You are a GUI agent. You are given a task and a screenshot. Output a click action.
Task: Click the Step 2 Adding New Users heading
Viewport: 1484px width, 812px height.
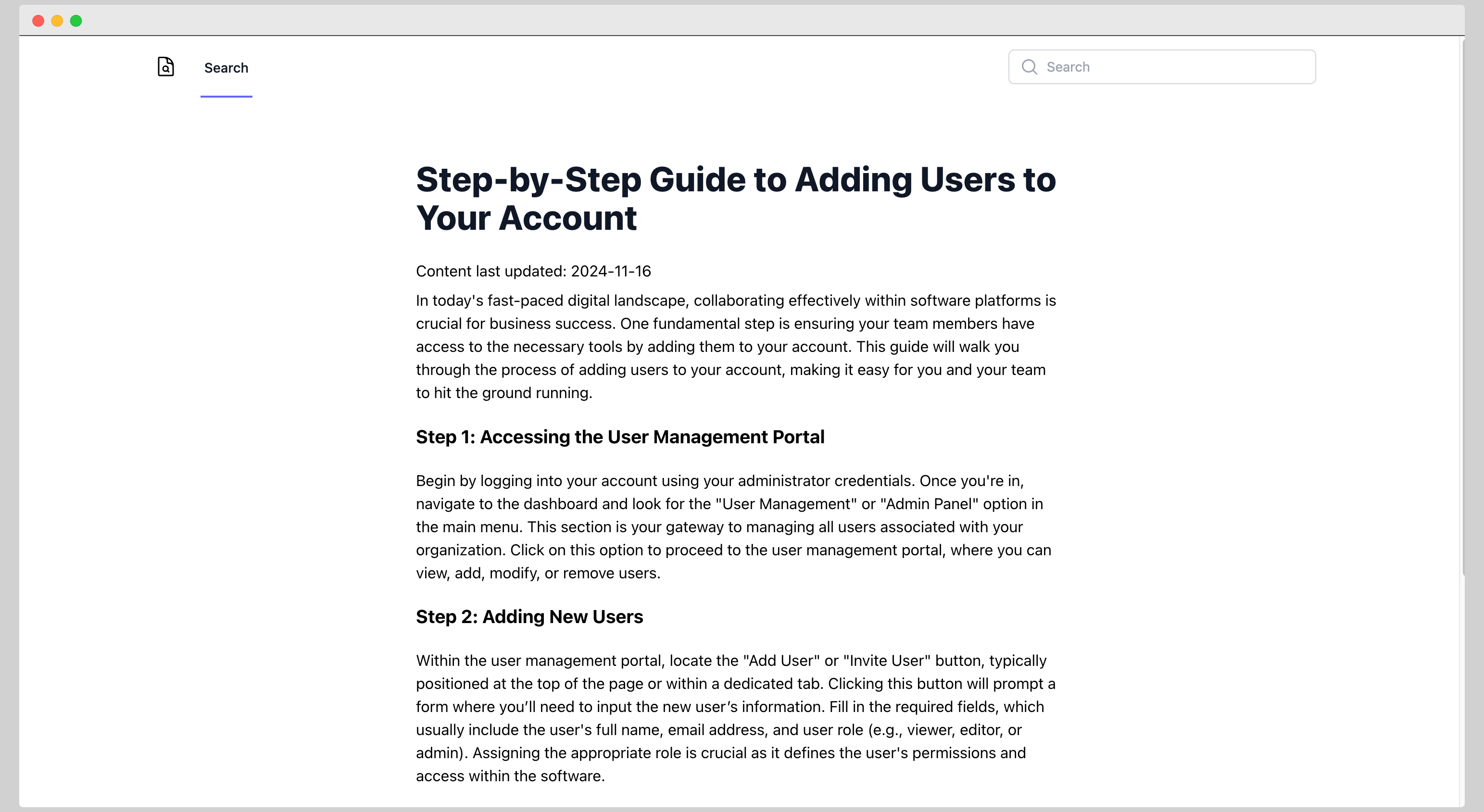(529, 617)
